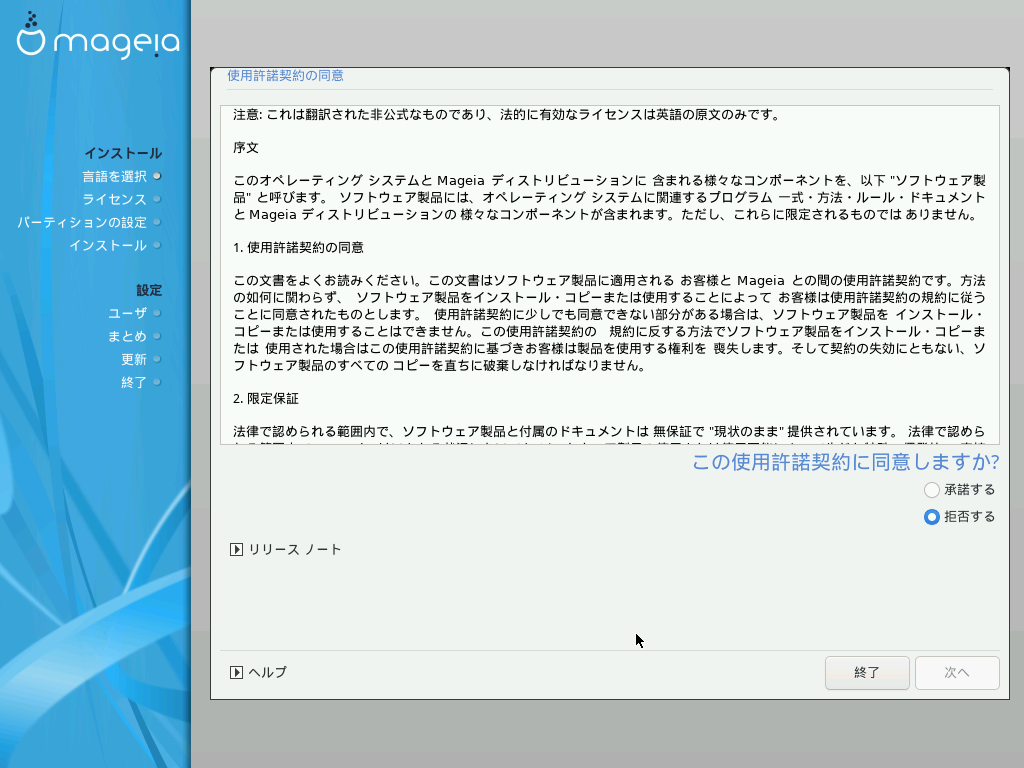This screenshot has width=1024, height=768.
Task: Click the 言語を選択 step in sidebar
Action: pos(114,176)
